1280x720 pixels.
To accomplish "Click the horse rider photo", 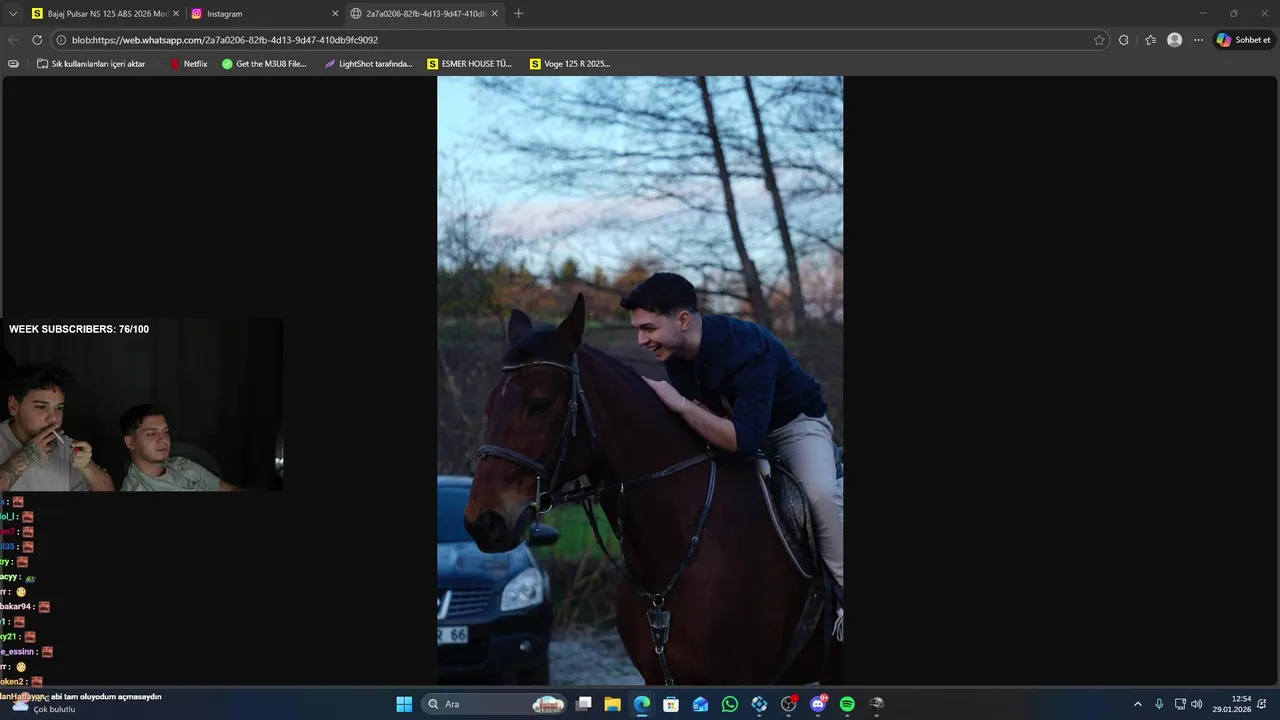I will 640,381.
